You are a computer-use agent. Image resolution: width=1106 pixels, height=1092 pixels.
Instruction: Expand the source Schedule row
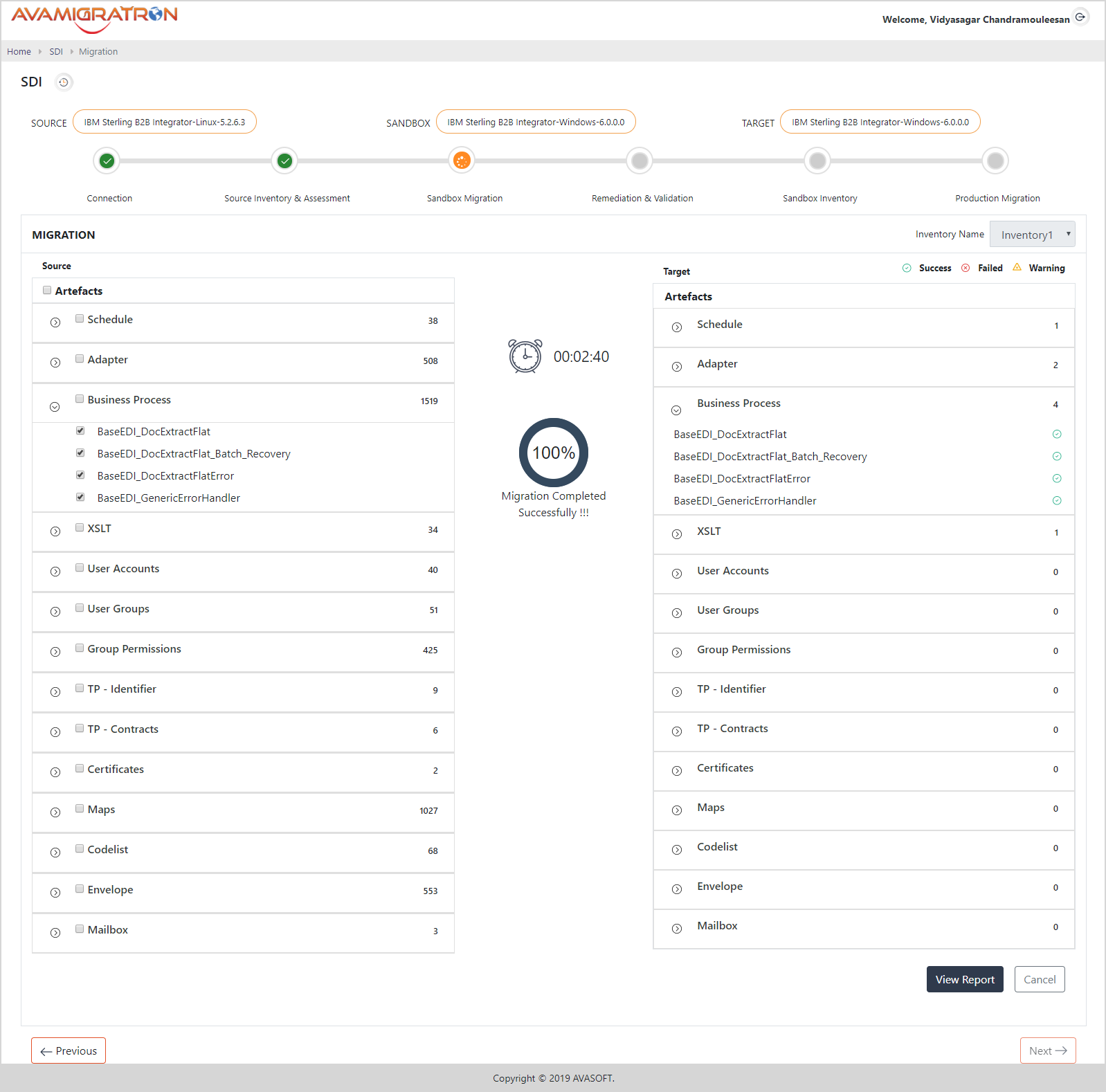click(x=55, y=322)
